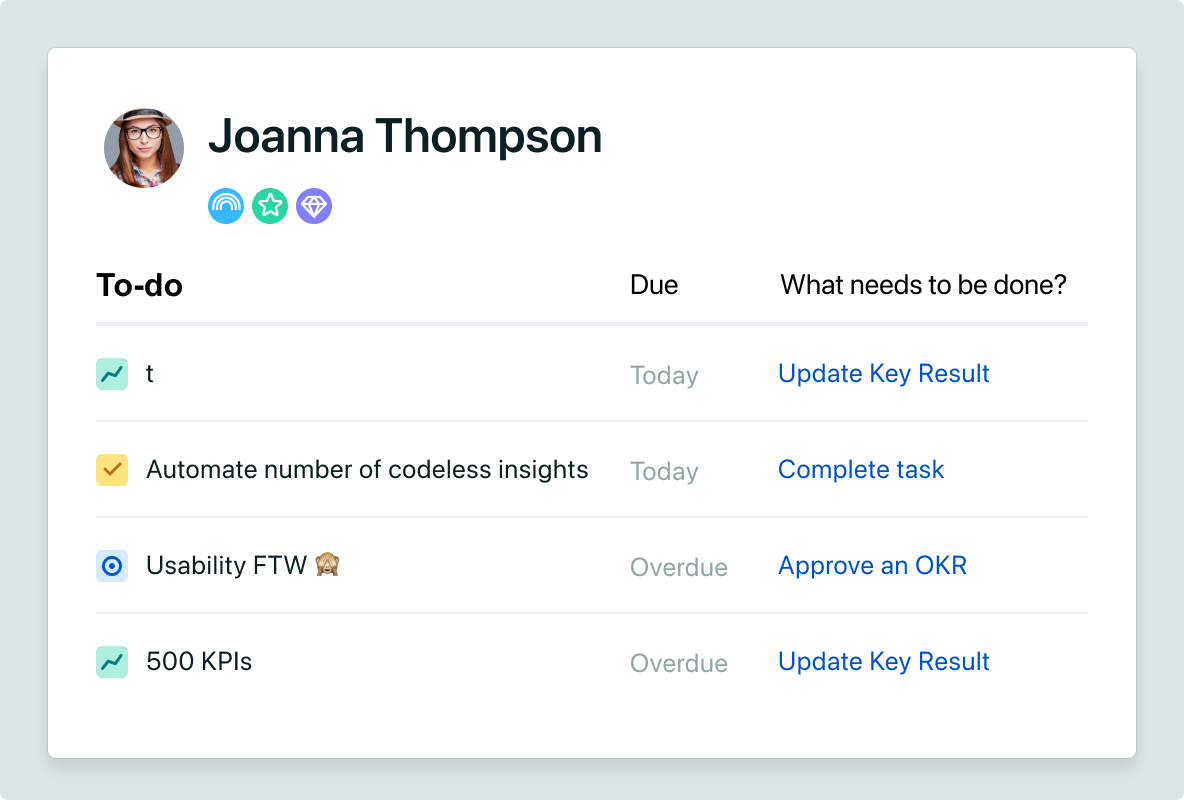1184x800 pixels.
Task: Click the key result icon beside "t"
Action: [x=112, y=374]
